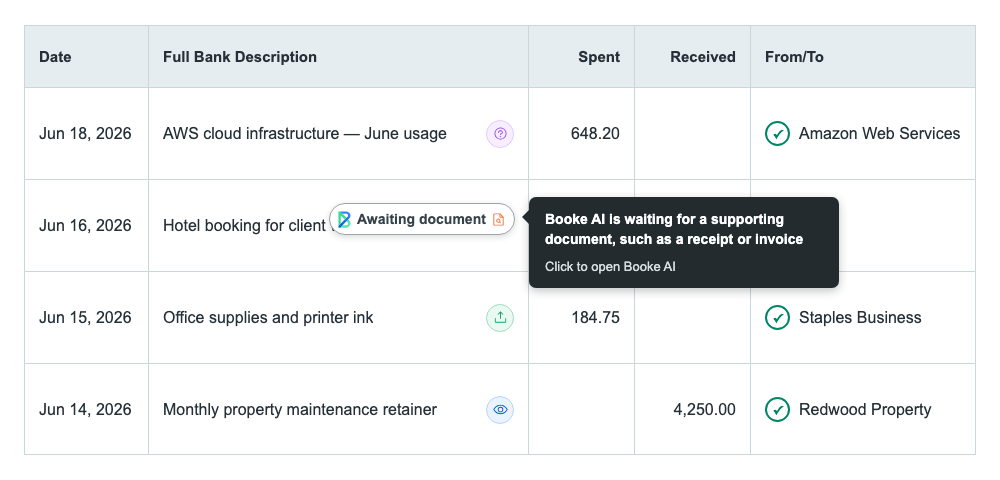Click the 4,250.00 received amount
The image size is (1000, 480).
click(705, 410)
